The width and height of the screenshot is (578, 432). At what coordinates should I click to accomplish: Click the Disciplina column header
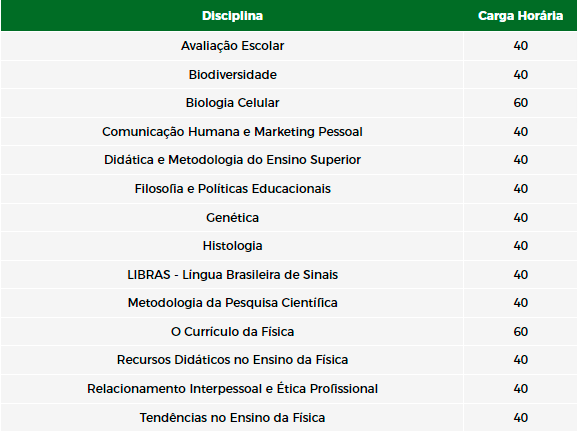(x=232, y=16)
